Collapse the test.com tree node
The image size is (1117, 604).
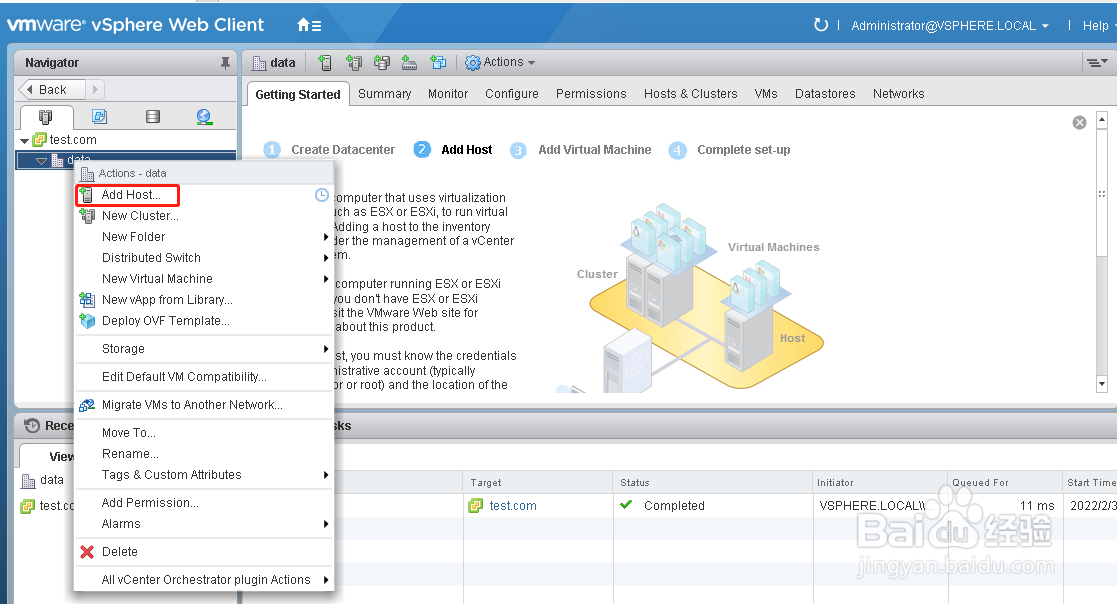[x=24, y=141]
